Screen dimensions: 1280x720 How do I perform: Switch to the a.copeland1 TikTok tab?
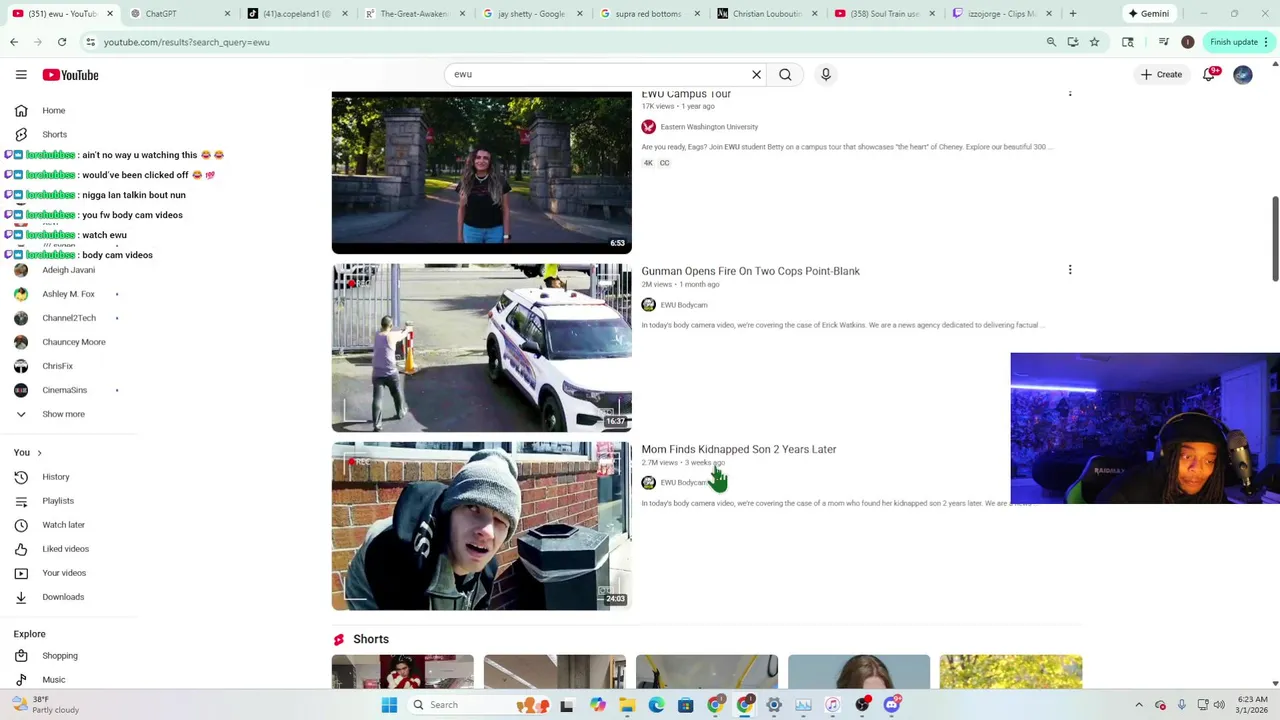[x=297, y=14]
